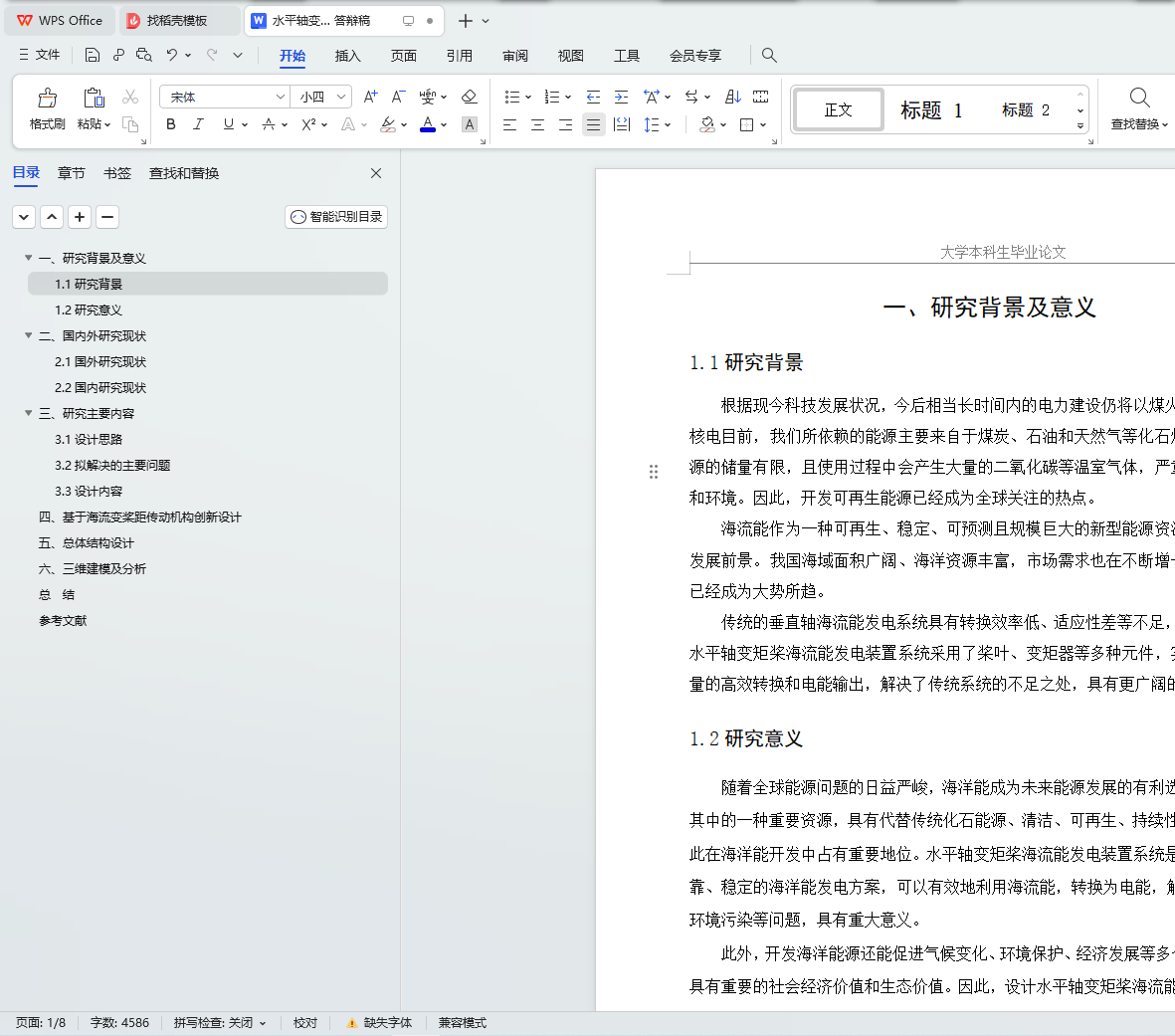1175x1036 pixels.
Task: Jump to 3.2 拟解决的主要问题 in outline
Action: click(112, 465)
